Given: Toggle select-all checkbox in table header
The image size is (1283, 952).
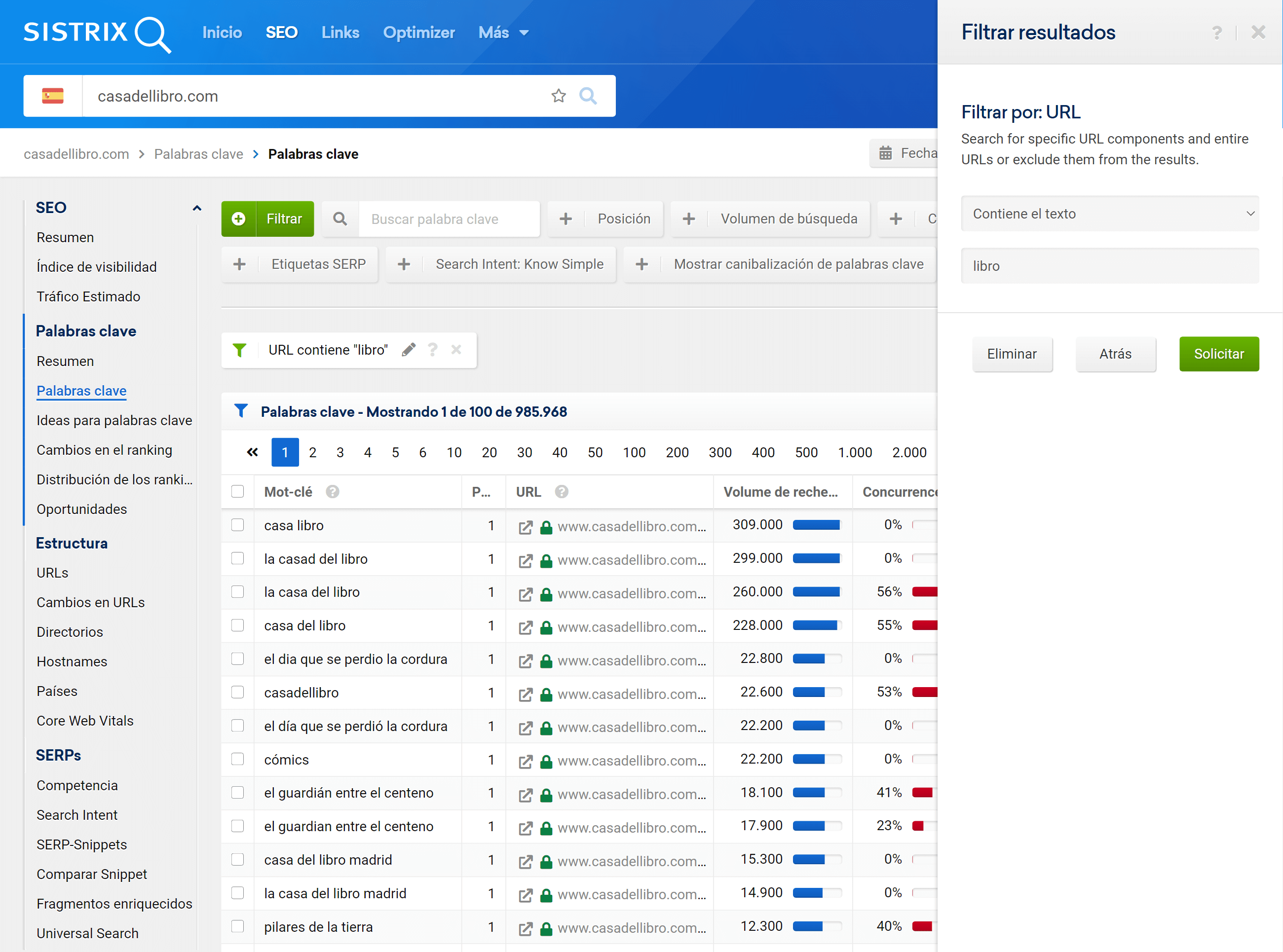Looking at the screenshot, I should pyautogui.click(x=237, y=492).
